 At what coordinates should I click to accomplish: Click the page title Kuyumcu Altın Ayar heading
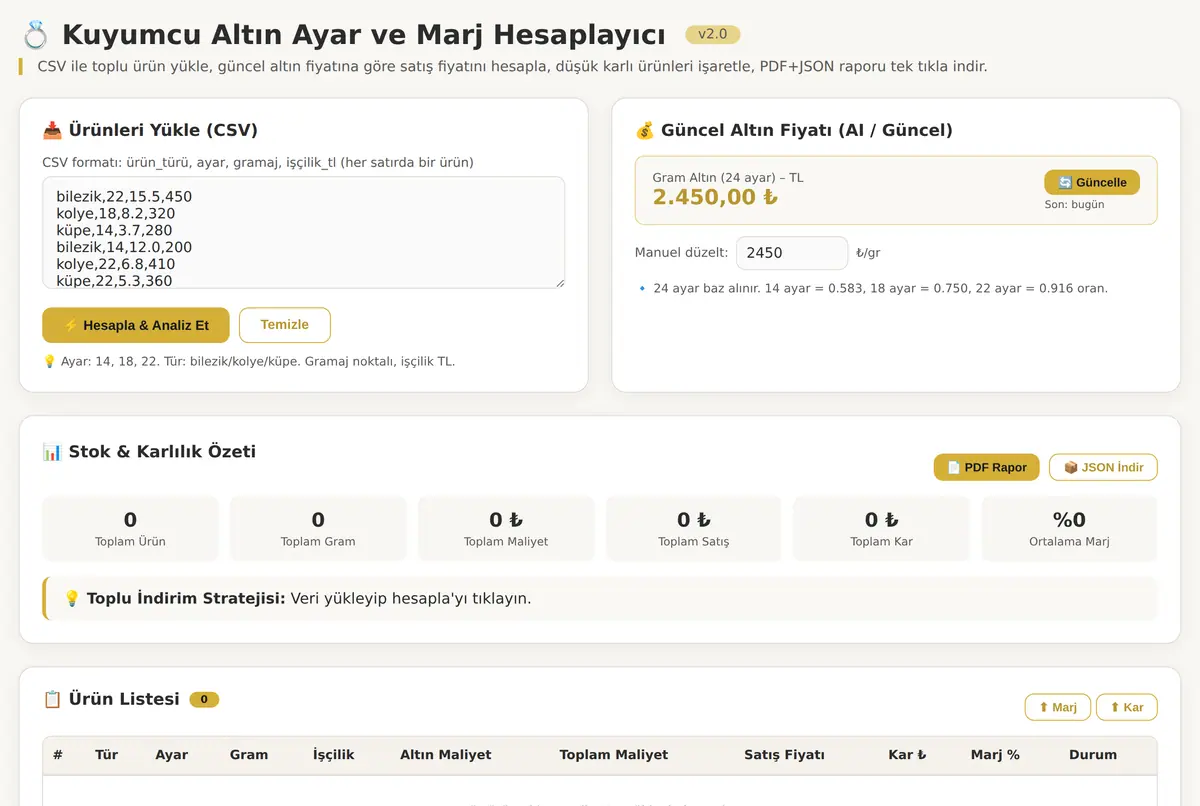click(x=364, y=35)
